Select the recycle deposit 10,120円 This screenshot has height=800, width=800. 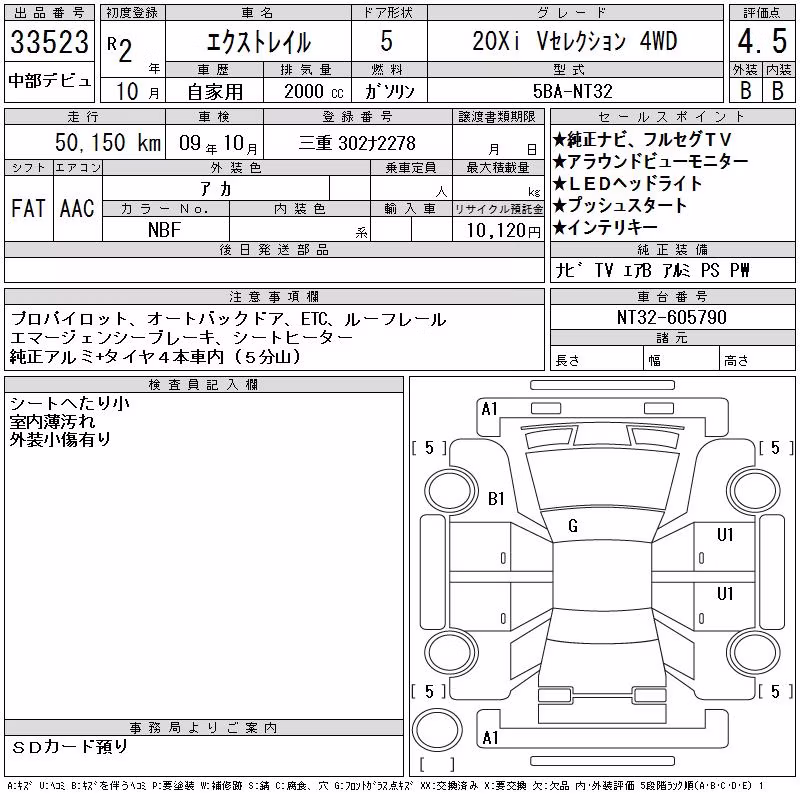[x=504, y=231]
